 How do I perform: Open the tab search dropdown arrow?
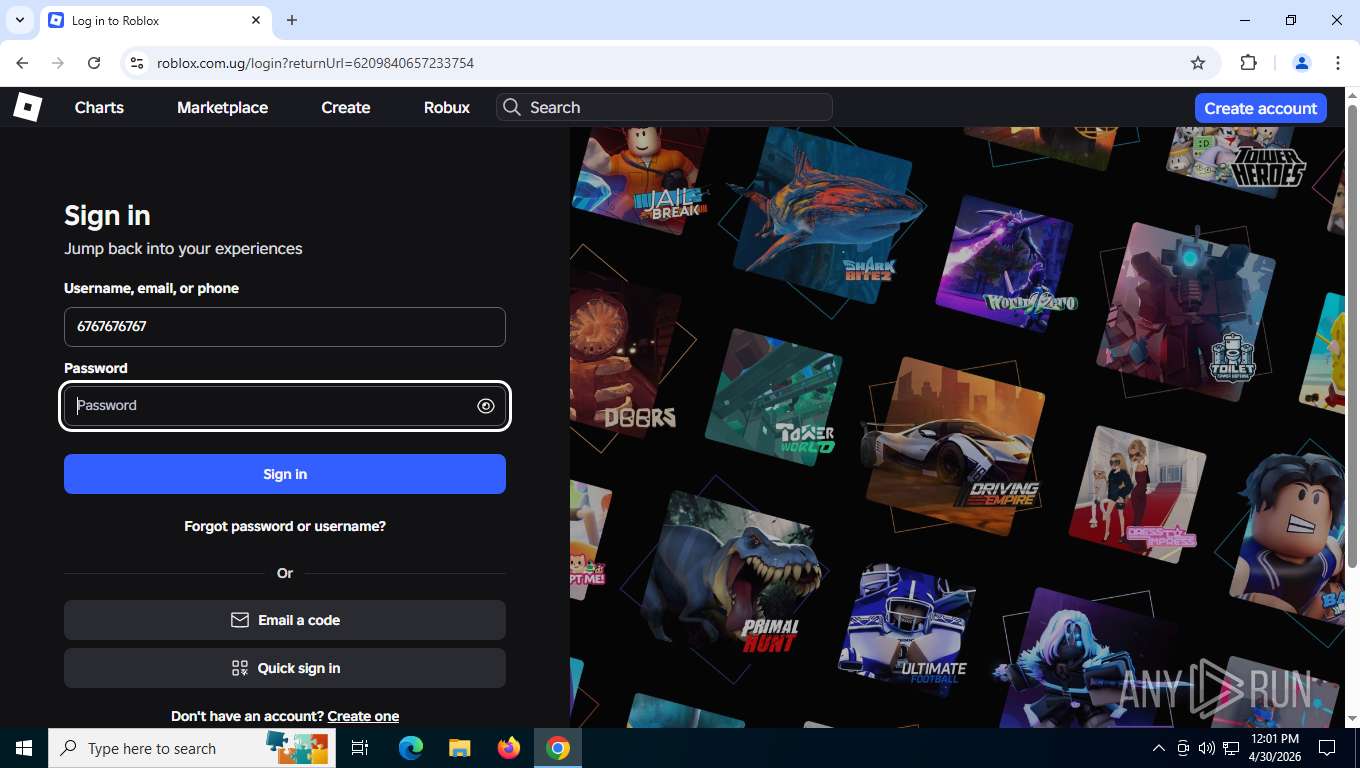click(20, 20)
